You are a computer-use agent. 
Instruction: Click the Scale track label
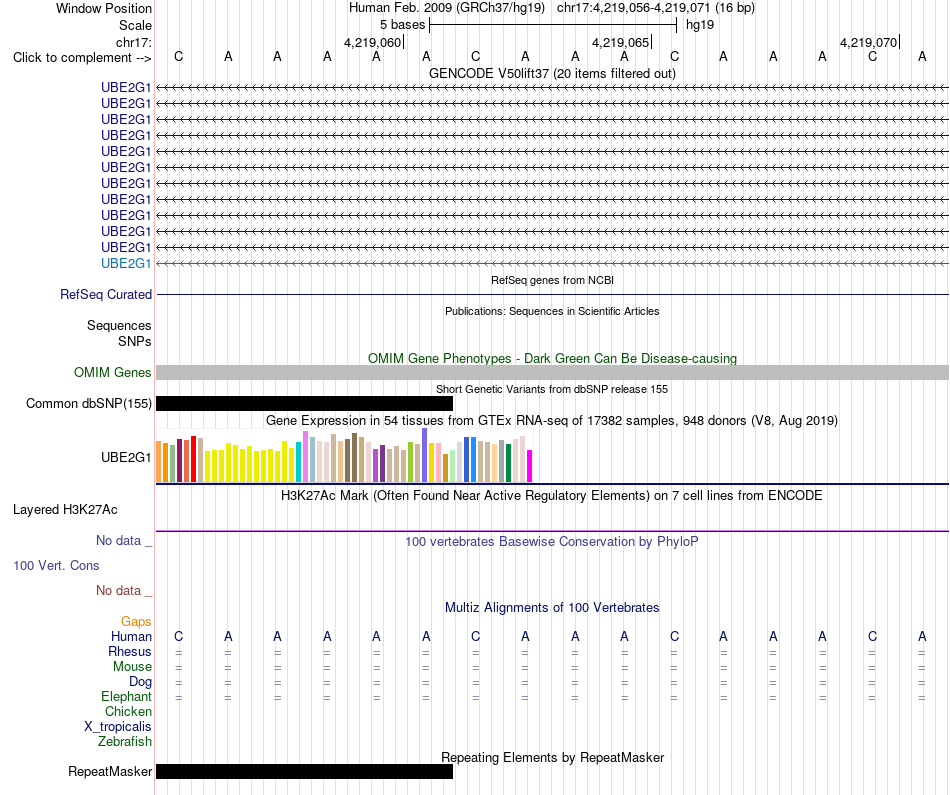pyautogui.click(x=135, y=25)
